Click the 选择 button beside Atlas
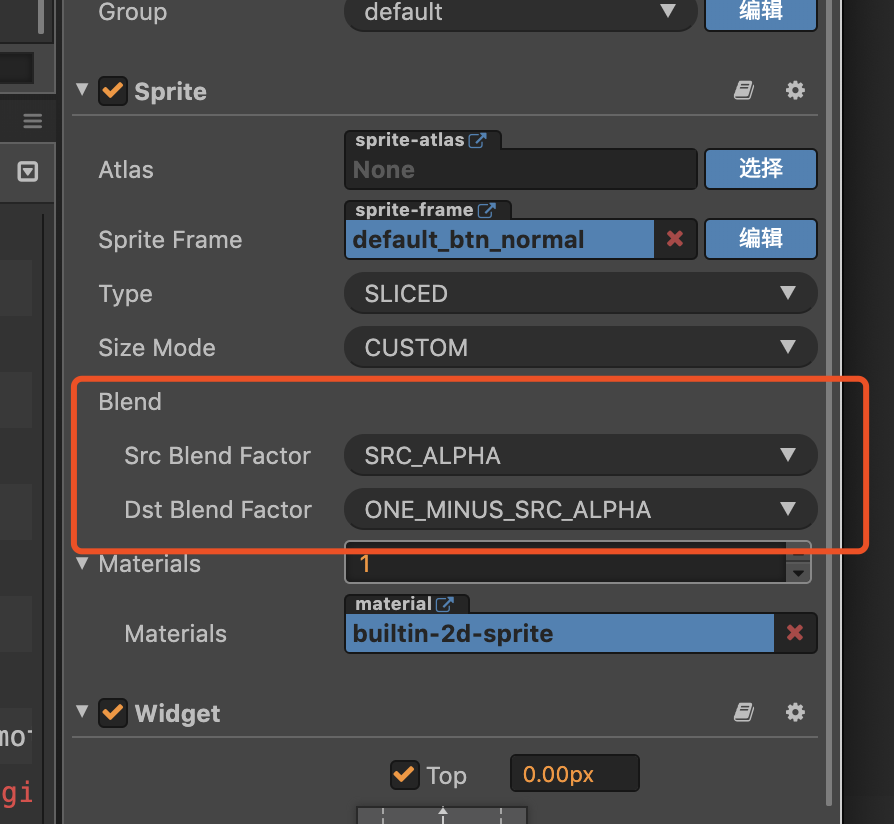 tap(761, 169)
